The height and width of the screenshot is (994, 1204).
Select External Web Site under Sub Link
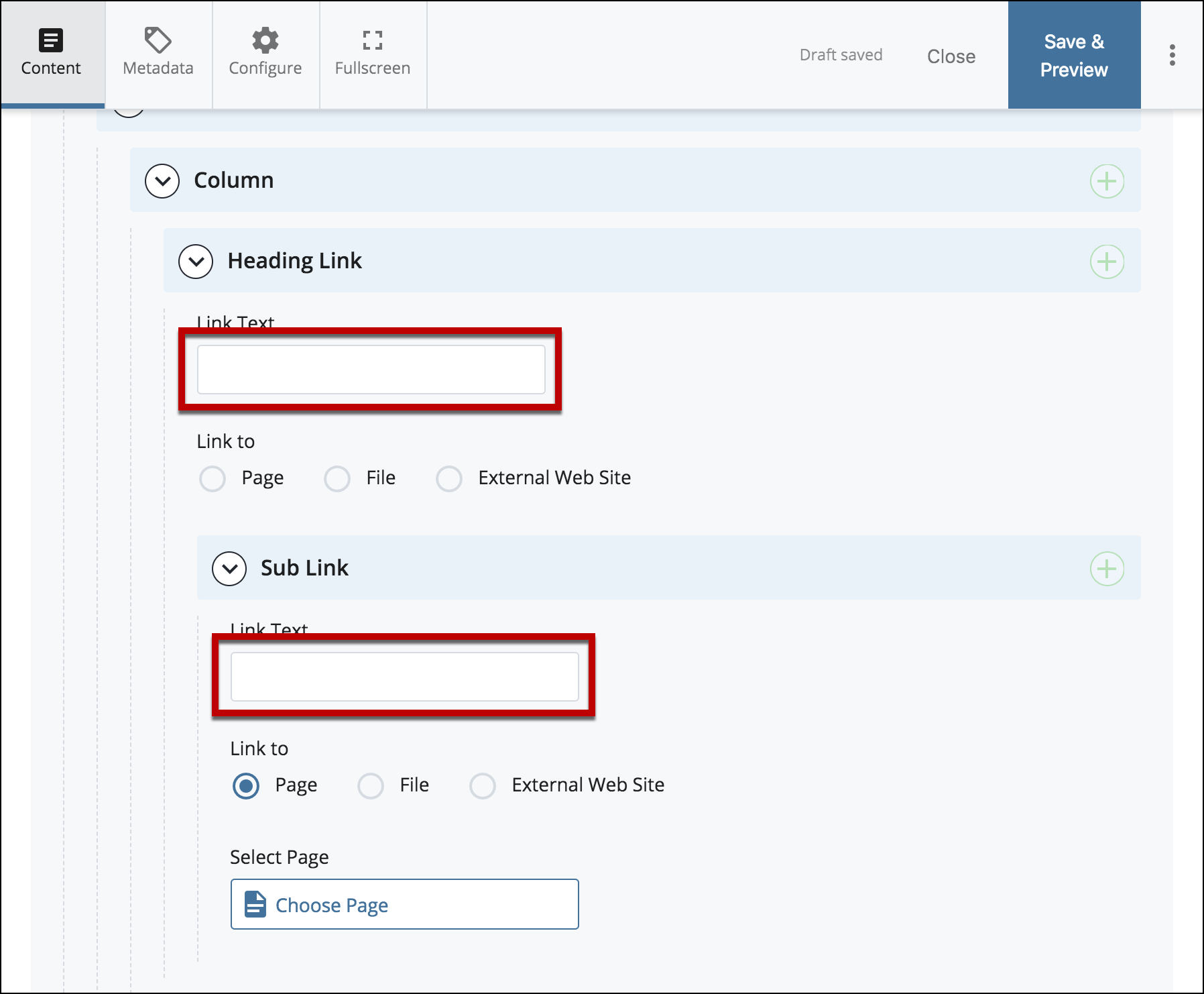click(x=483, y=786)
